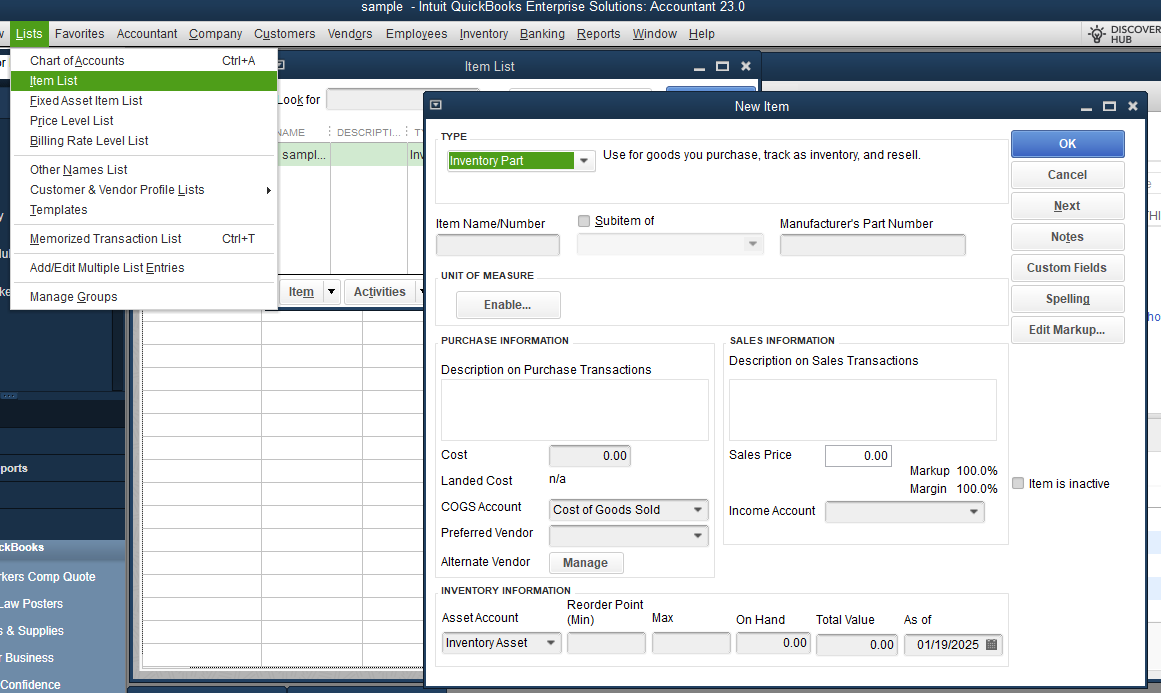This screenshot has height=693, width=1161.
Task: Focus the Reorder Point Min field
Action: (x=606, y=643)
